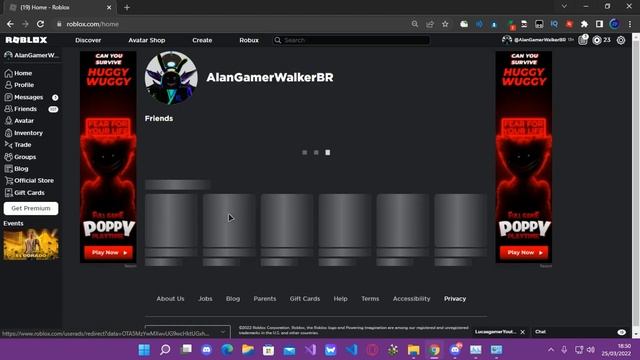Click the Official Store cart icon
The width and height of the screenshot is (640, 360).
[9, 180]
